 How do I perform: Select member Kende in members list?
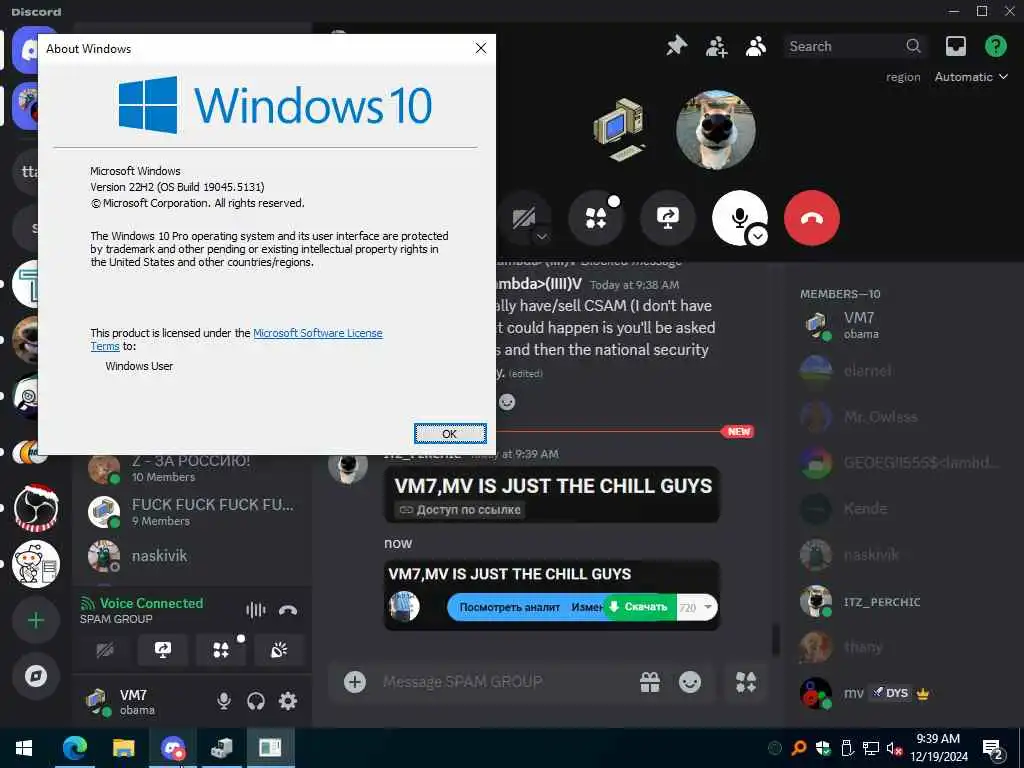tap(901, 509)
